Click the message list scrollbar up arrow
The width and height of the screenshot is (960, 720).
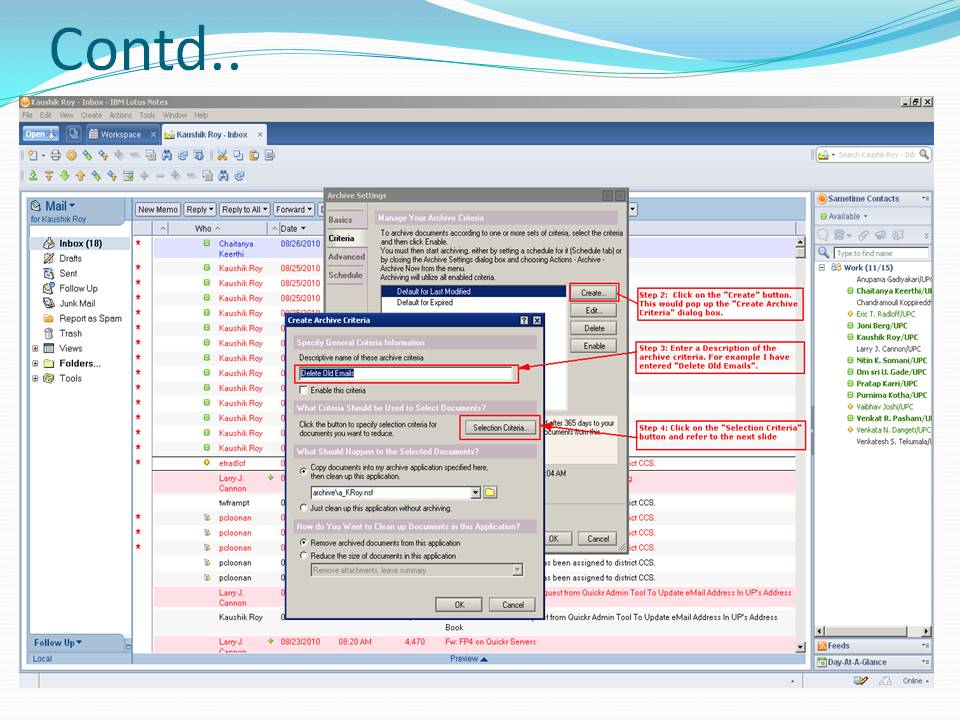[800, 244]
